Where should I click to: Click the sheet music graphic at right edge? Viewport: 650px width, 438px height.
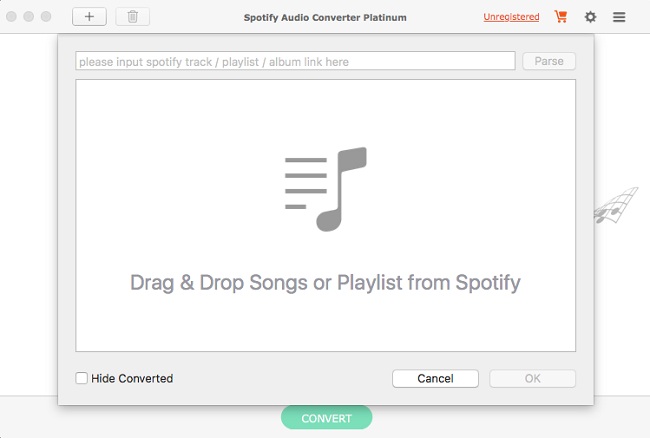[x=616, y=205]
